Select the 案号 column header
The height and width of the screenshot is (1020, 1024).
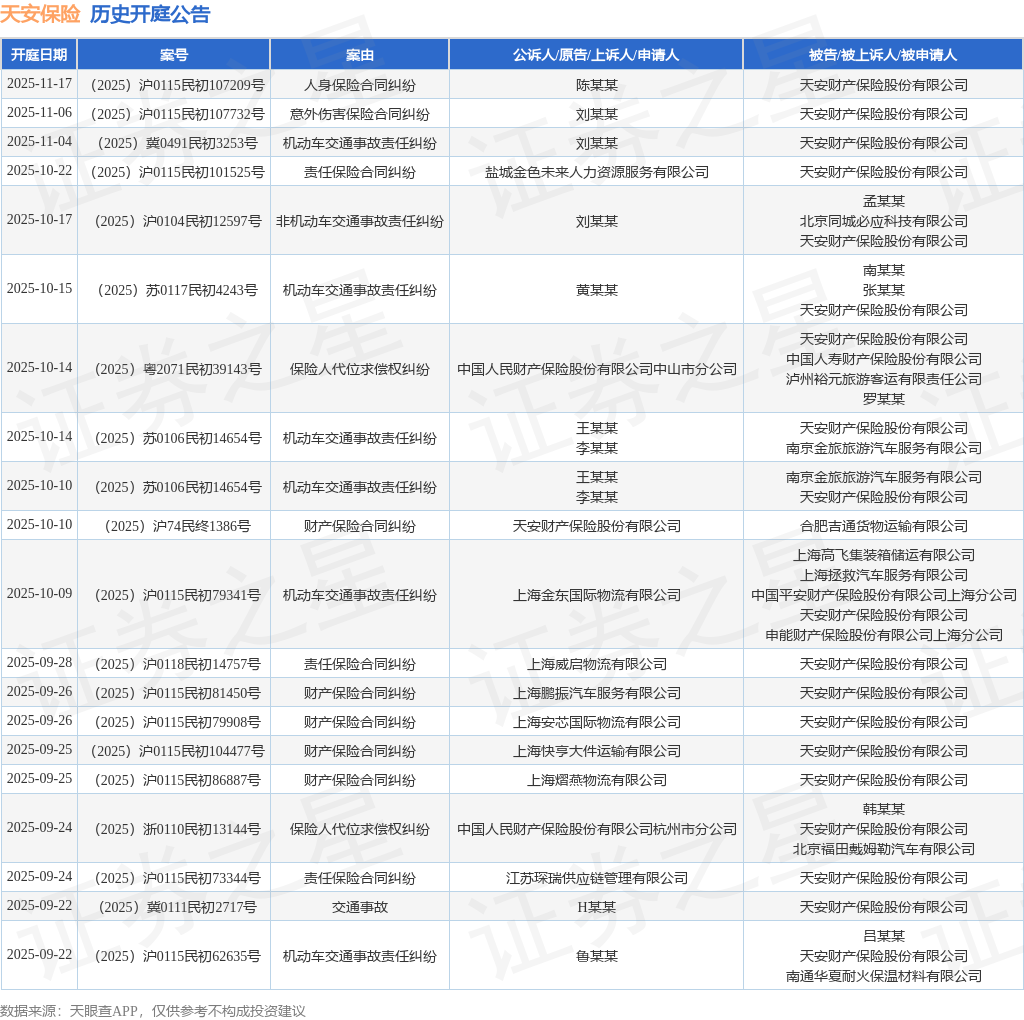click(x=174, y=55)
